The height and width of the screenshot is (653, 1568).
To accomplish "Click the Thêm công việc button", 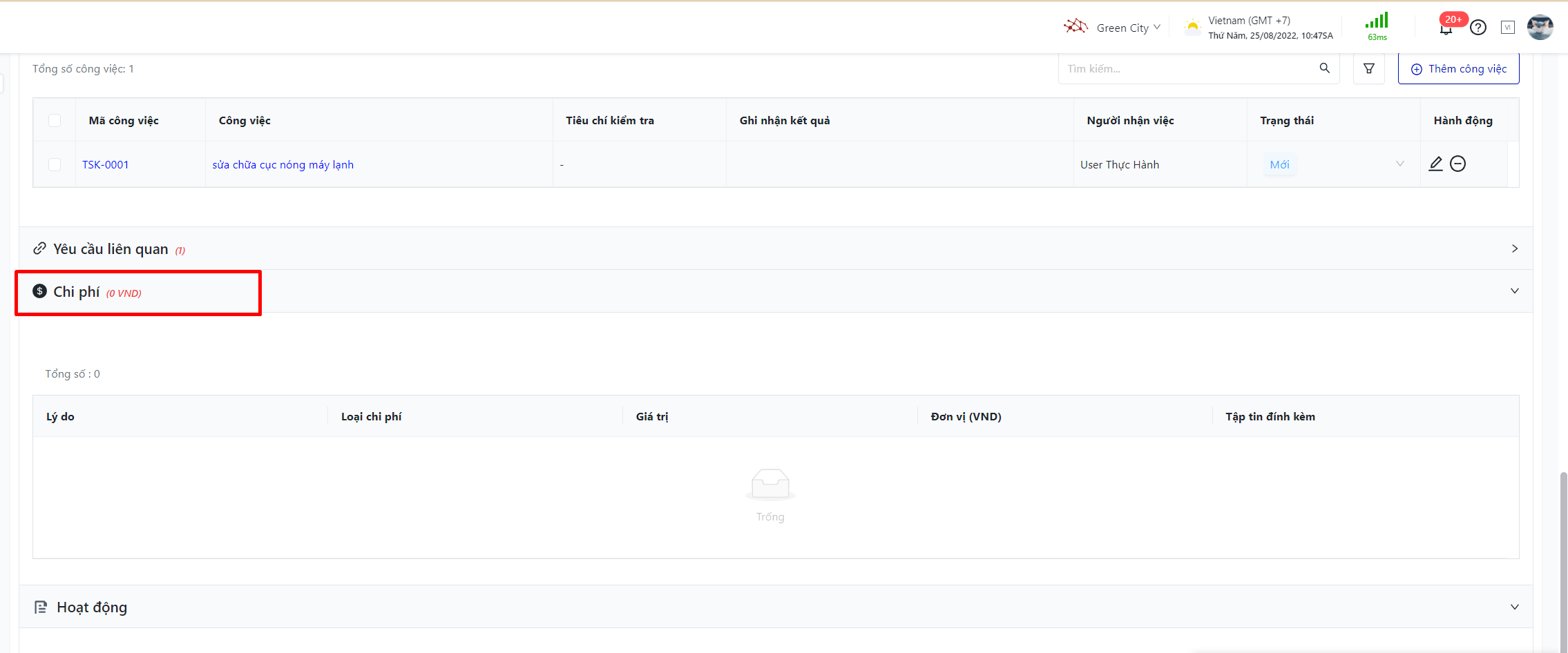I will tap(1458, 69).
